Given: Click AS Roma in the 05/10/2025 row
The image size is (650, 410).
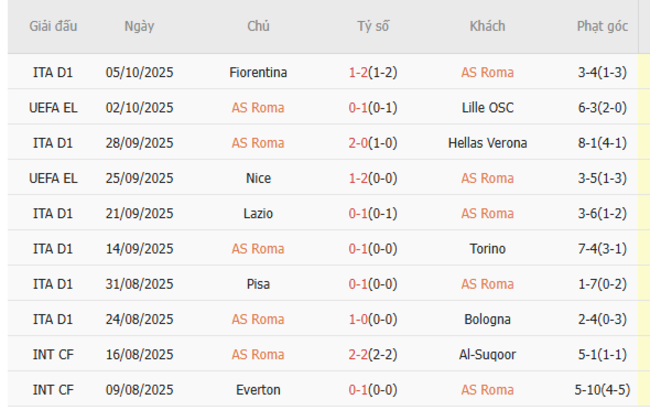Looking at the screenshot, I should click(x=487, y=72).
